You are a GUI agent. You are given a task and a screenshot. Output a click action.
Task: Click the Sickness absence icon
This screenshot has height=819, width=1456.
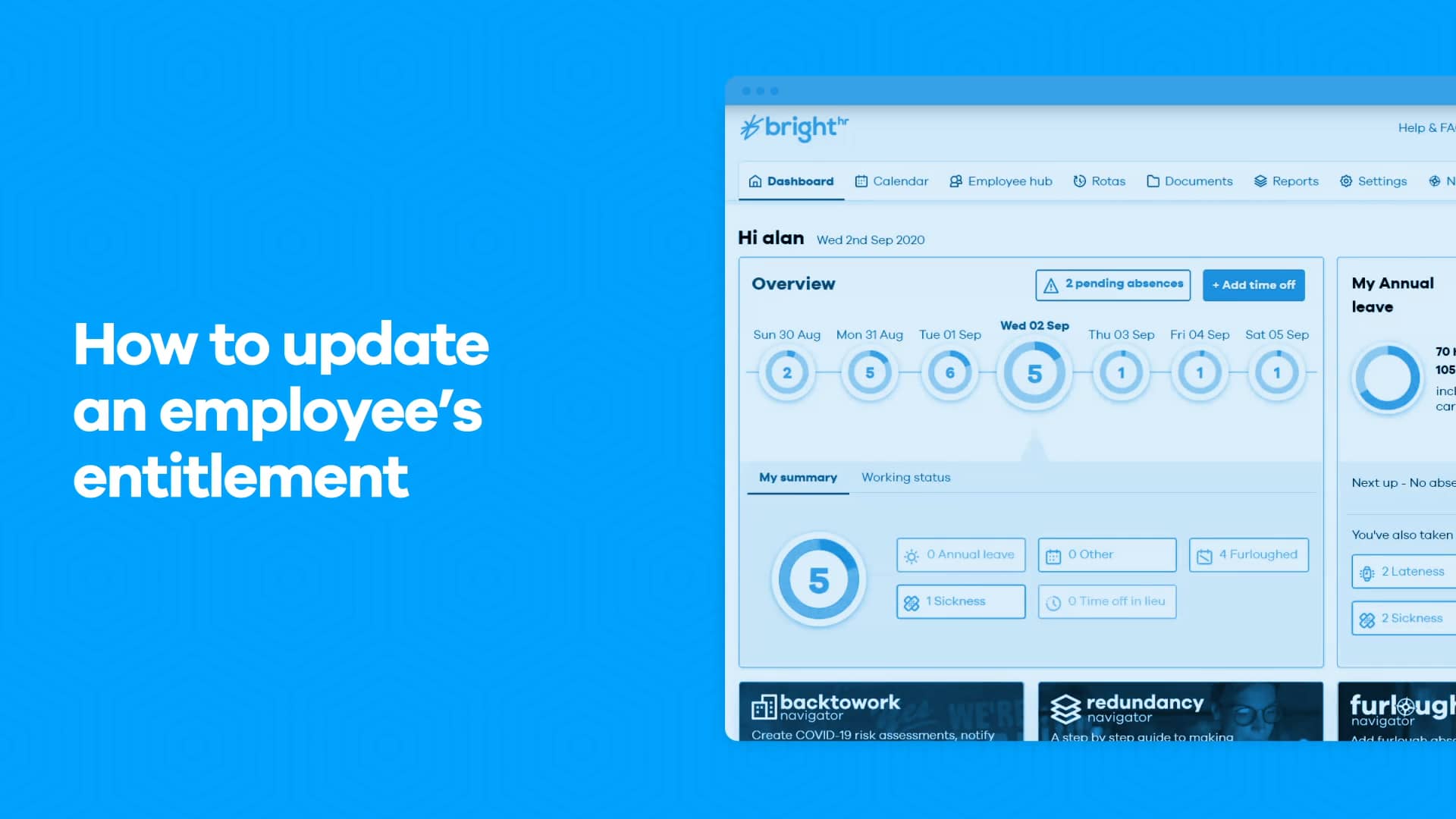[911, 601]
